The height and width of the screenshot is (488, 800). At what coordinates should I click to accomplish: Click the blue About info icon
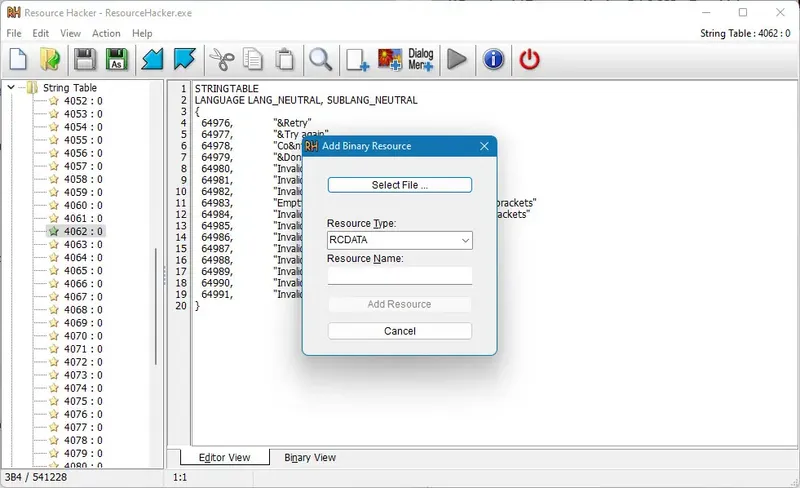(x=493, y=59)
